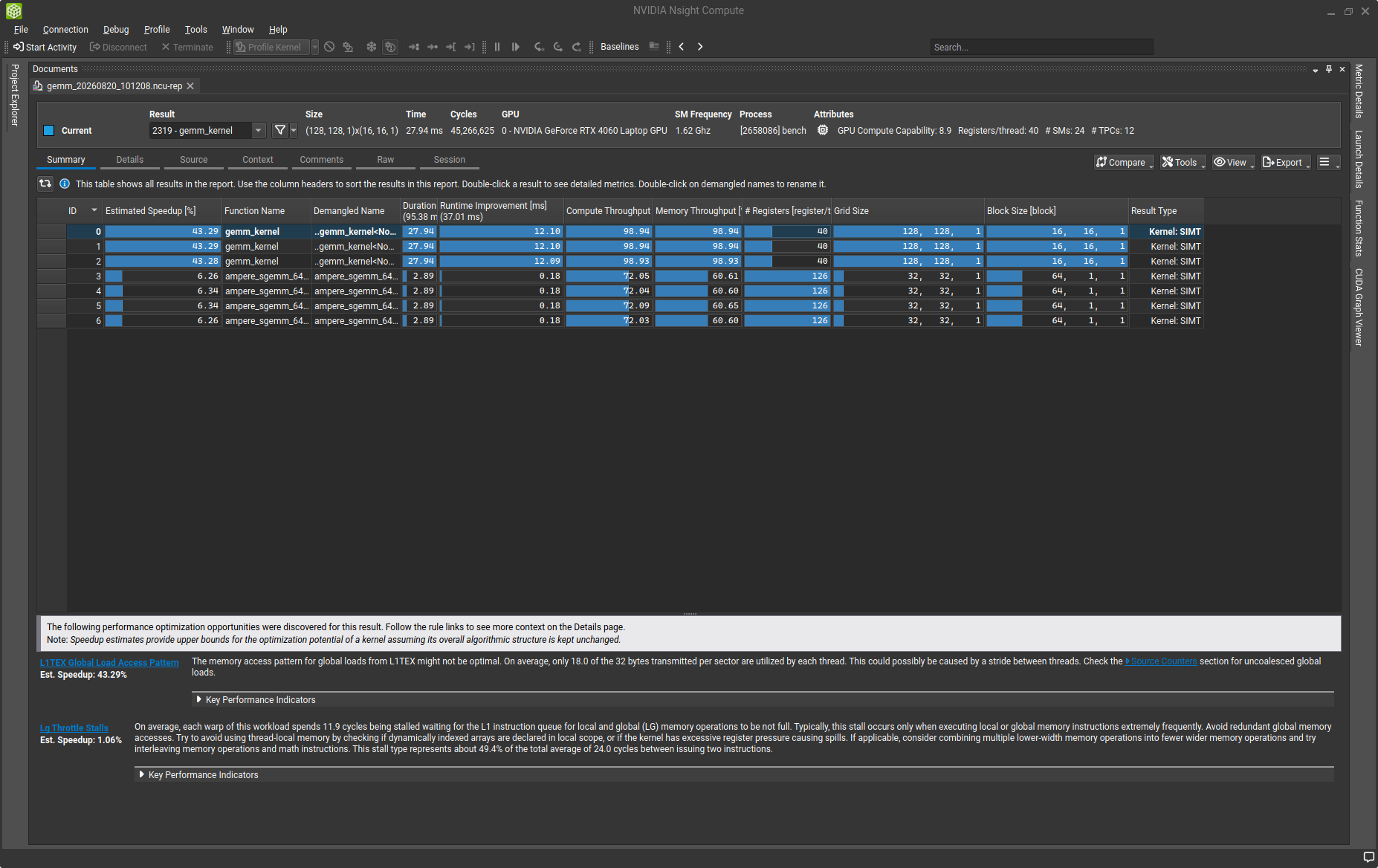Click the Step In icon

[540, 47]
